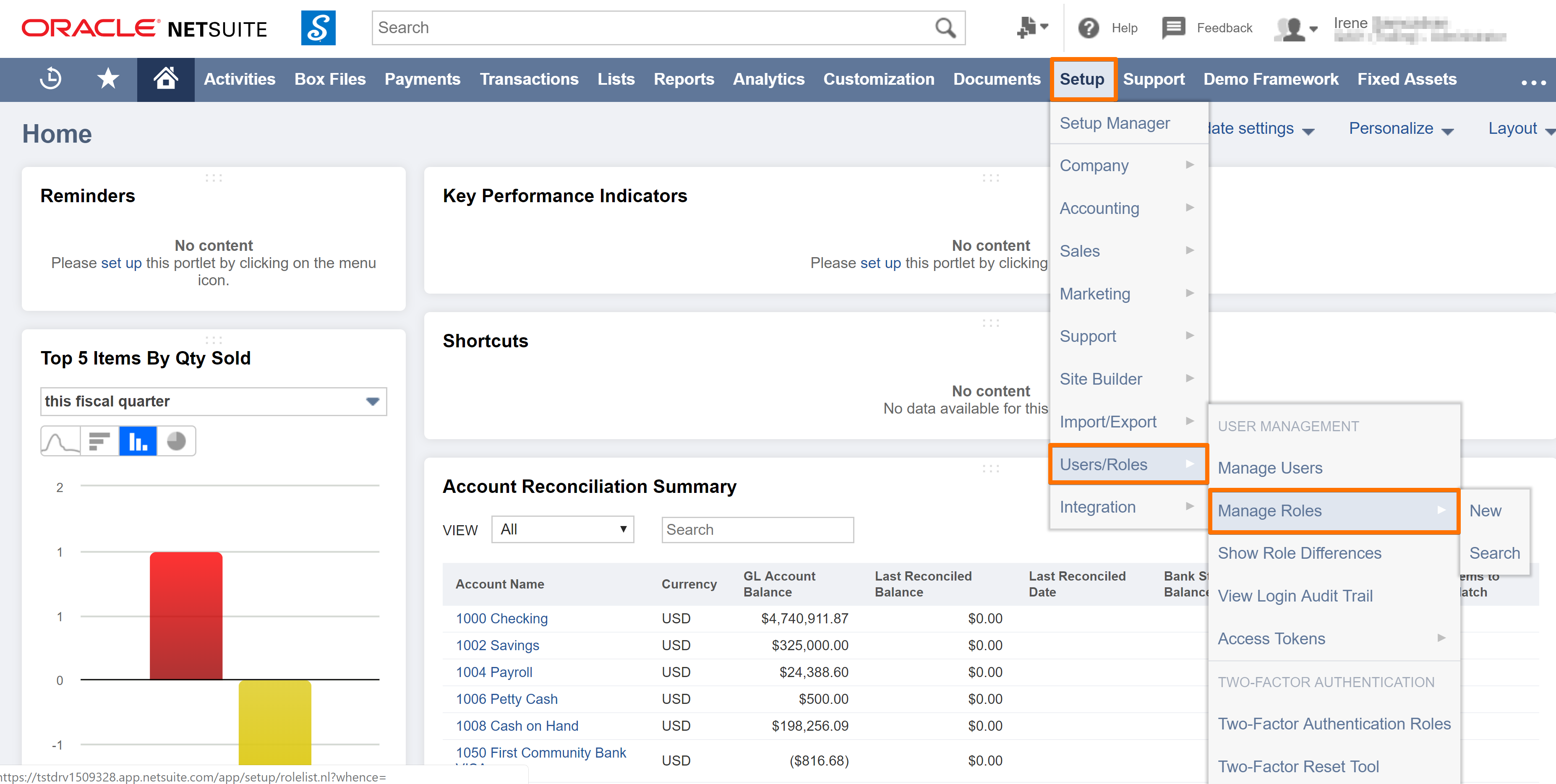Select Show Role Differences
This screenshot has height=784, width=1556.
click(x=1299, y=553)
